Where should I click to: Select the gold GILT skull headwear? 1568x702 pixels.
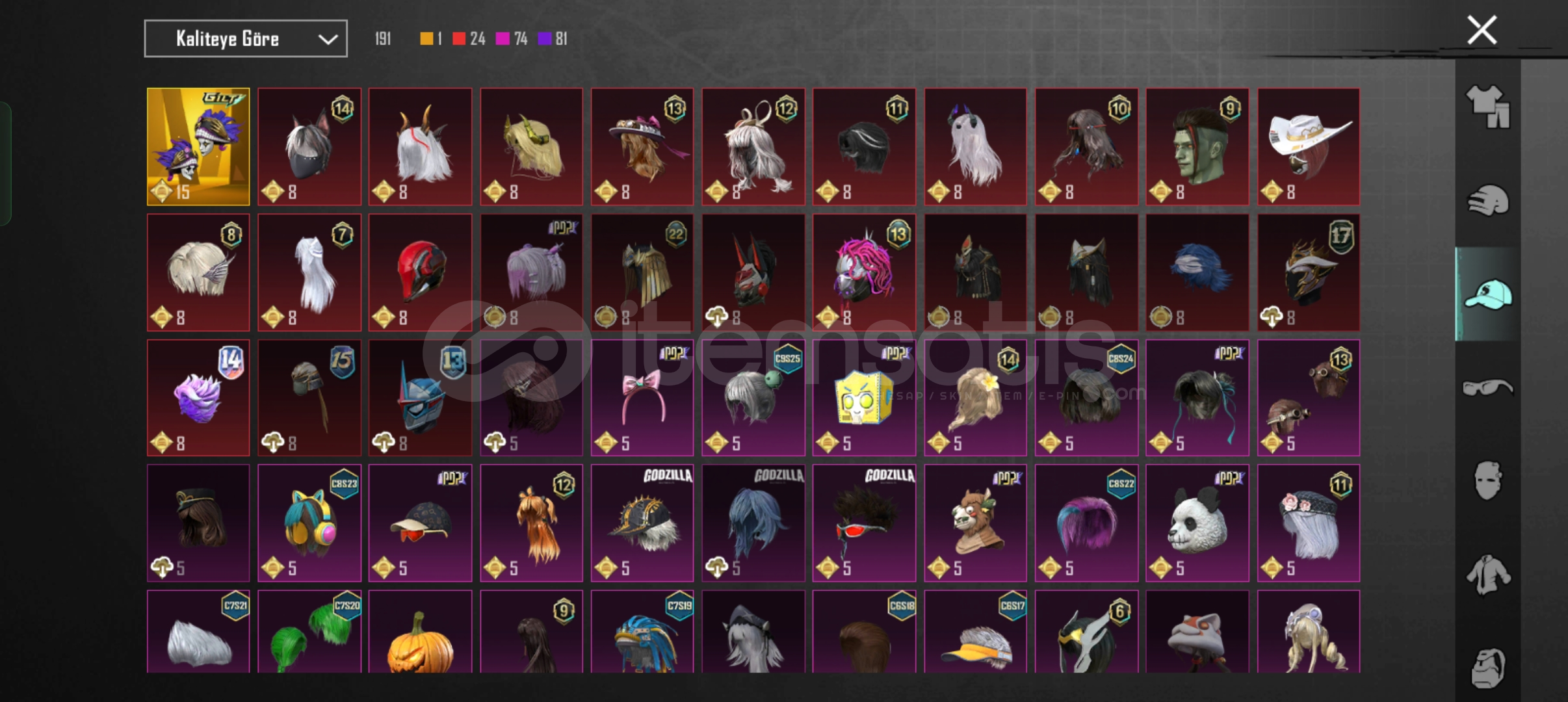point(198,147)
